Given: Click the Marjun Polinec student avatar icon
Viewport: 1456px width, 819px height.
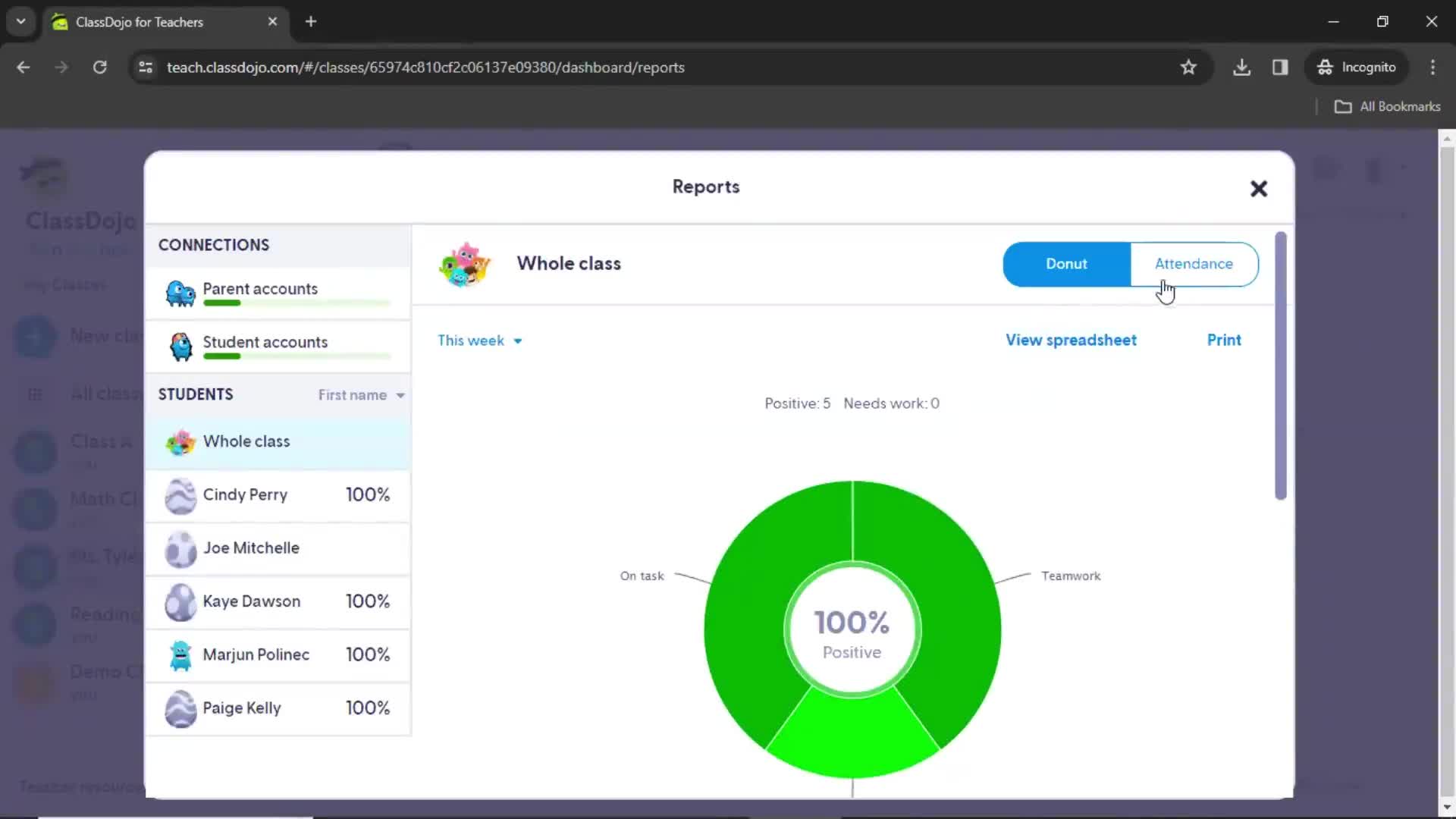Looking at the screenshot, I should [x=180, y=654].
